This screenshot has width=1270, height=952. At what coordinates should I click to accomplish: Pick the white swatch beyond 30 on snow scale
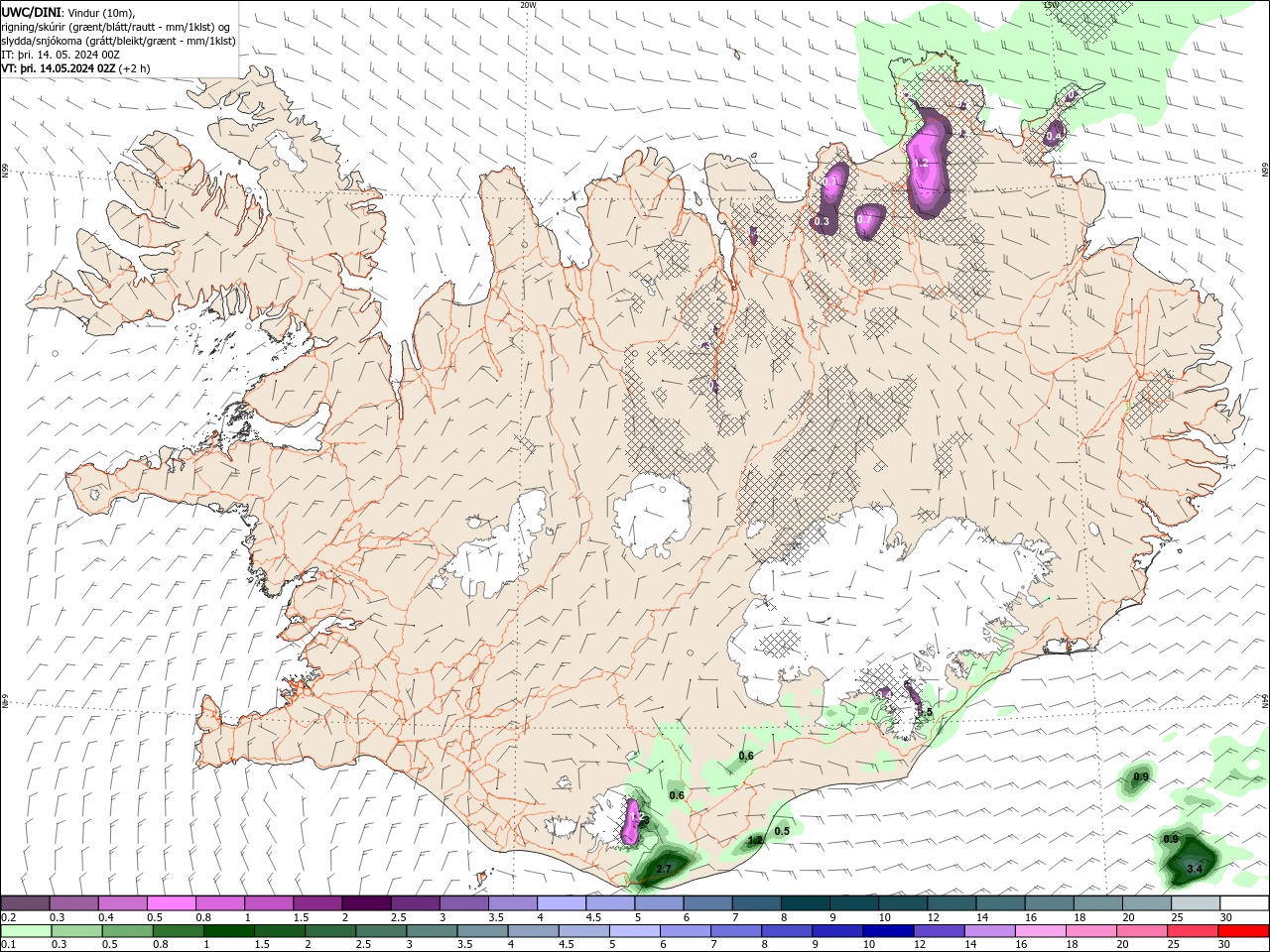(1244, 903)
